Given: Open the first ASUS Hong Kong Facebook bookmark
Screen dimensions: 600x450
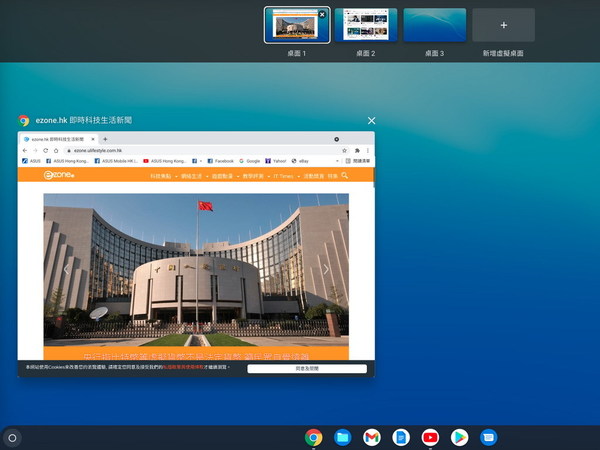Looking at the screenshot, I should (67, 161).
